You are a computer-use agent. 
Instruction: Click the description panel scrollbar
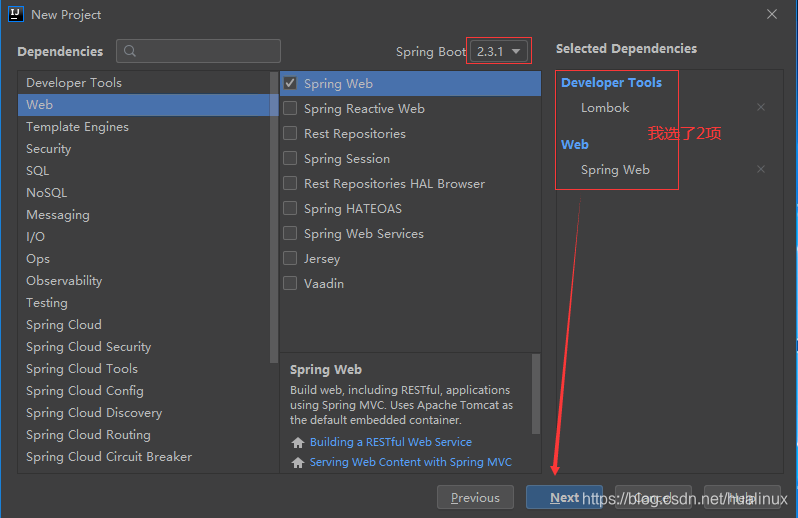[536, 394]
